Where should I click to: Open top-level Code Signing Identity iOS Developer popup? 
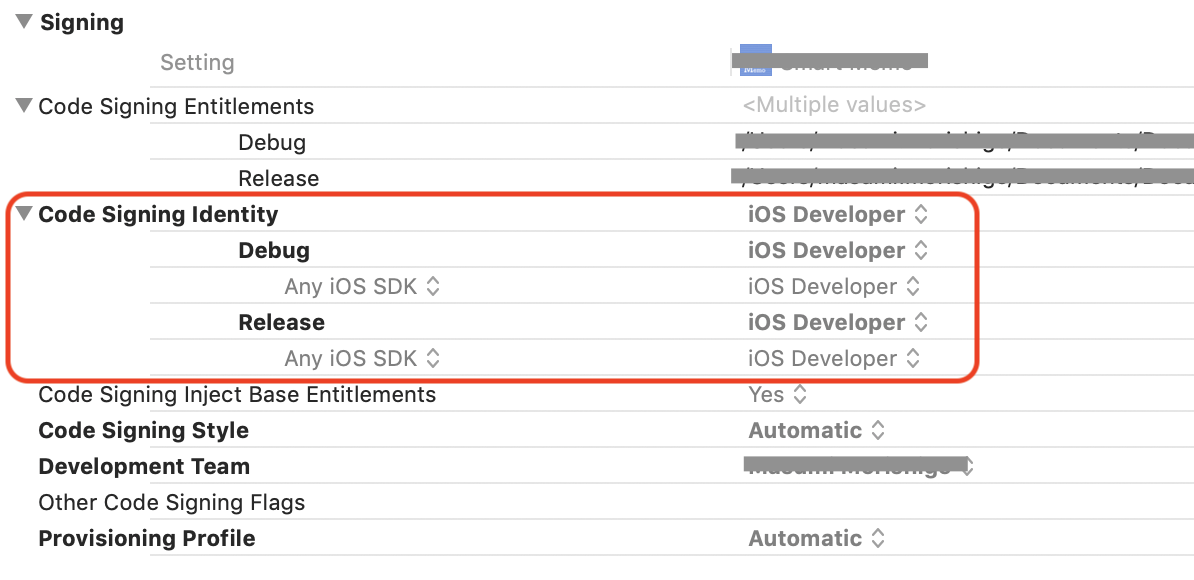point(838,215)
